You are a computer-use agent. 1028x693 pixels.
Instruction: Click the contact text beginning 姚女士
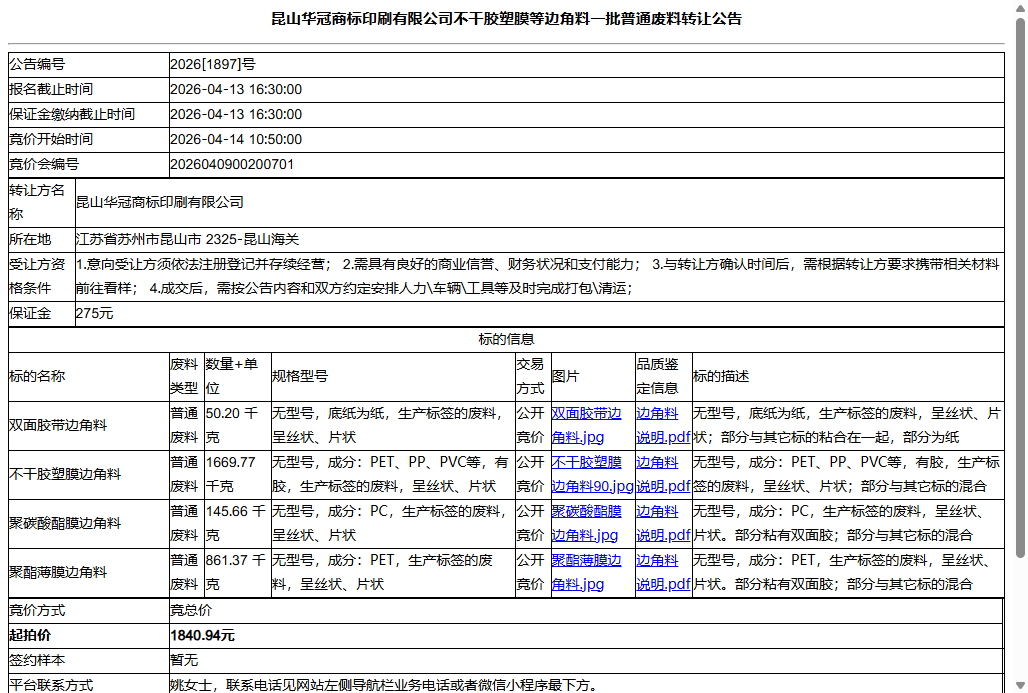coord(385,684)
